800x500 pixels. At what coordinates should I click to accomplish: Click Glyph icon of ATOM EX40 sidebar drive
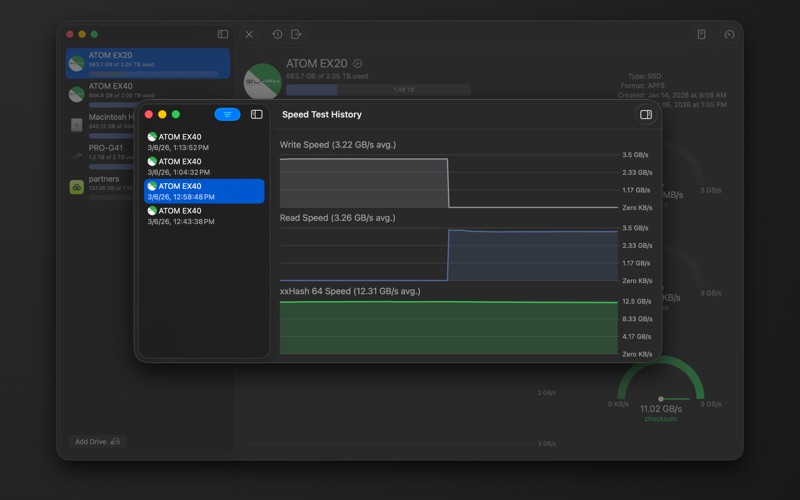(77, 94)
